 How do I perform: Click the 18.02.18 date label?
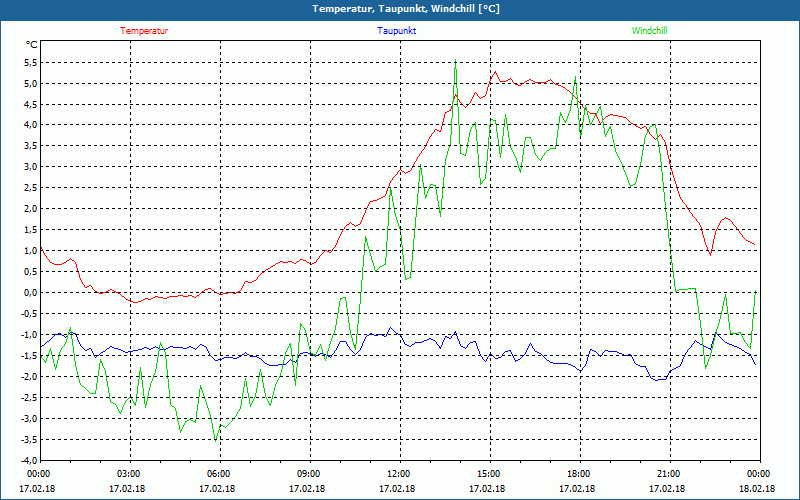[758, 489]
